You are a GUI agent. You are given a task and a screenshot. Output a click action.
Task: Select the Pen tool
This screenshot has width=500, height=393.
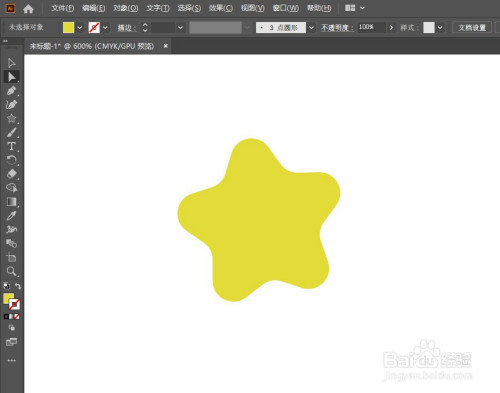[11, 91]
